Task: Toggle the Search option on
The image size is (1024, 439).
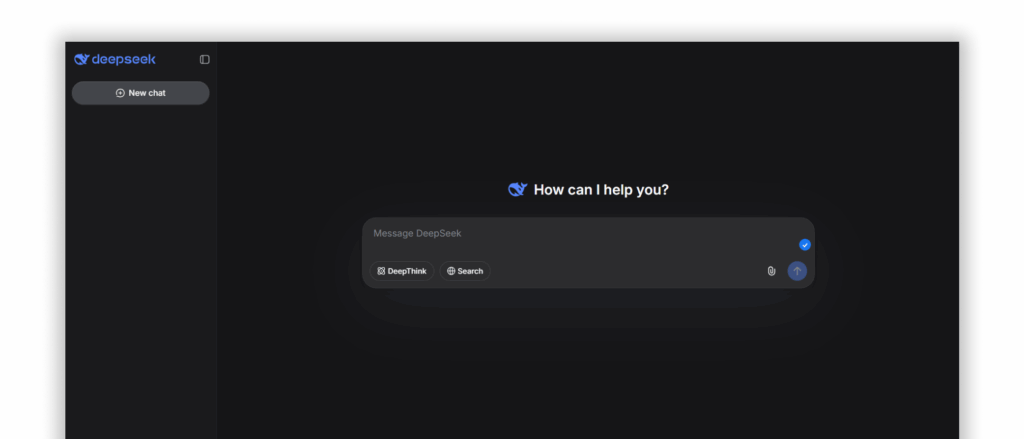Action: [x=465, y=271]
